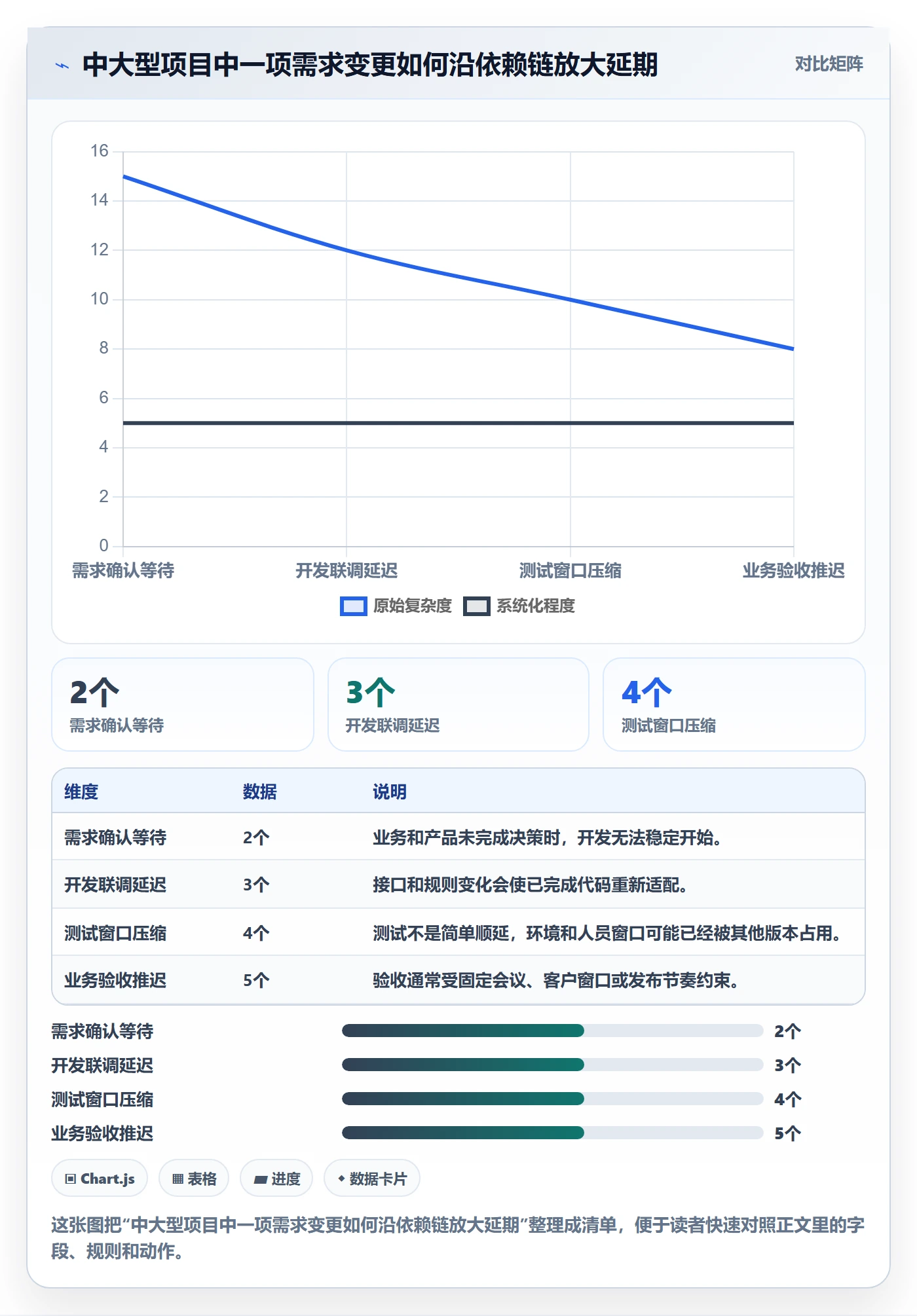Click the 数据 table column header
Image resolution: width=917 pixels, height=1316 pixels.
[x=260, y=792]
